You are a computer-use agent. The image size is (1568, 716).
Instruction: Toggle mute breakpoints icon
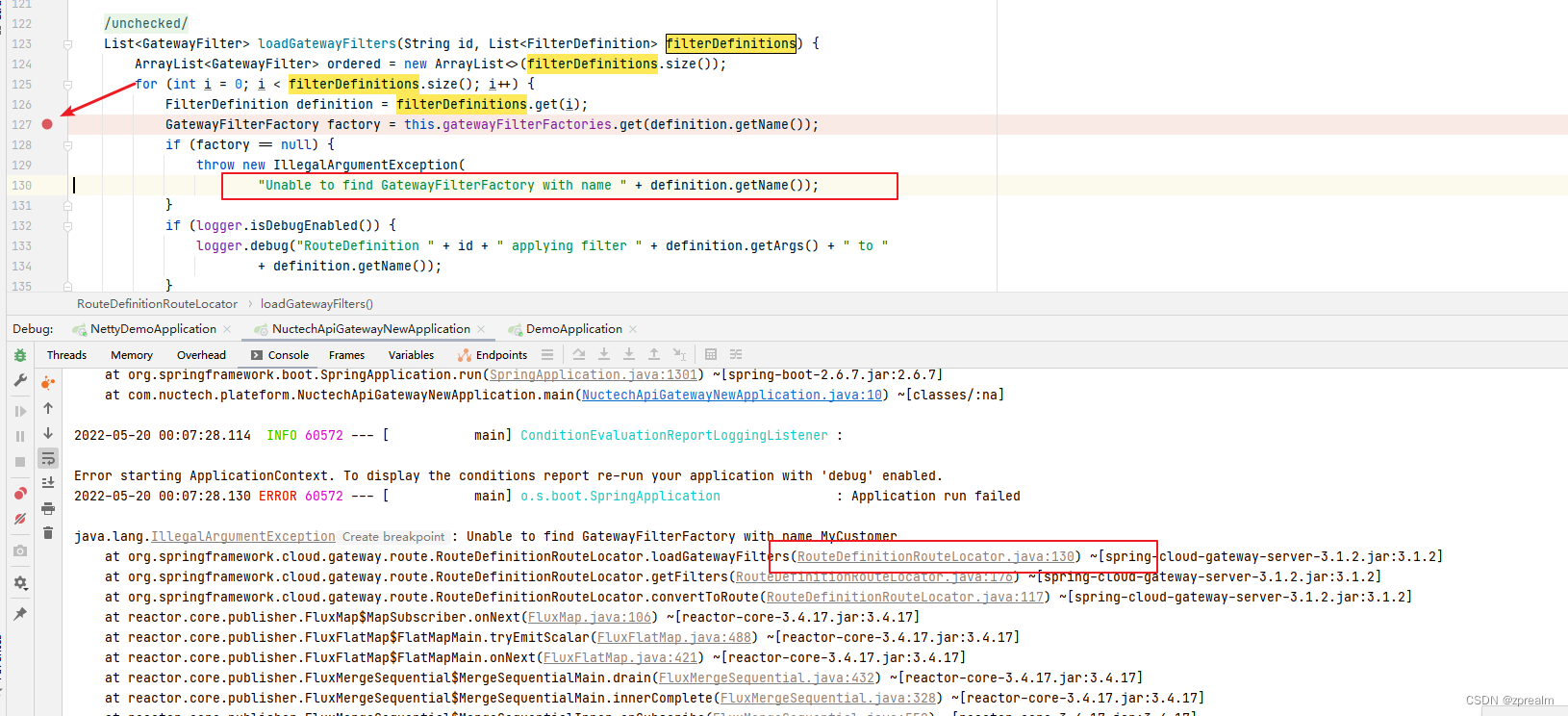pyautogui.click(x=20, y=519)
